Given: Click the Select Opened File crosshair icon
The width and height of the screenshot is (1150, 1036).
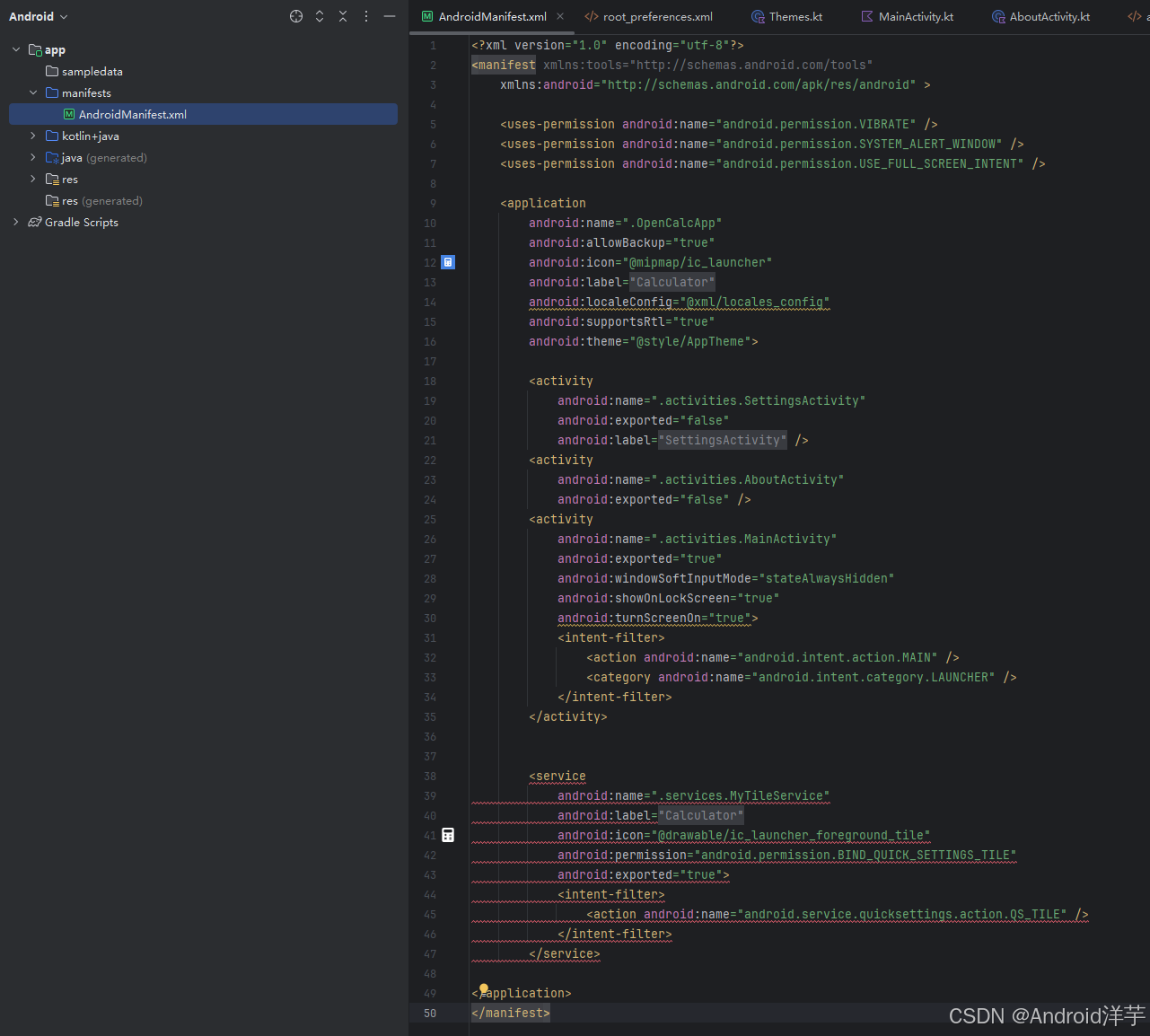Looking at the screenshot, I should [295, 15].
